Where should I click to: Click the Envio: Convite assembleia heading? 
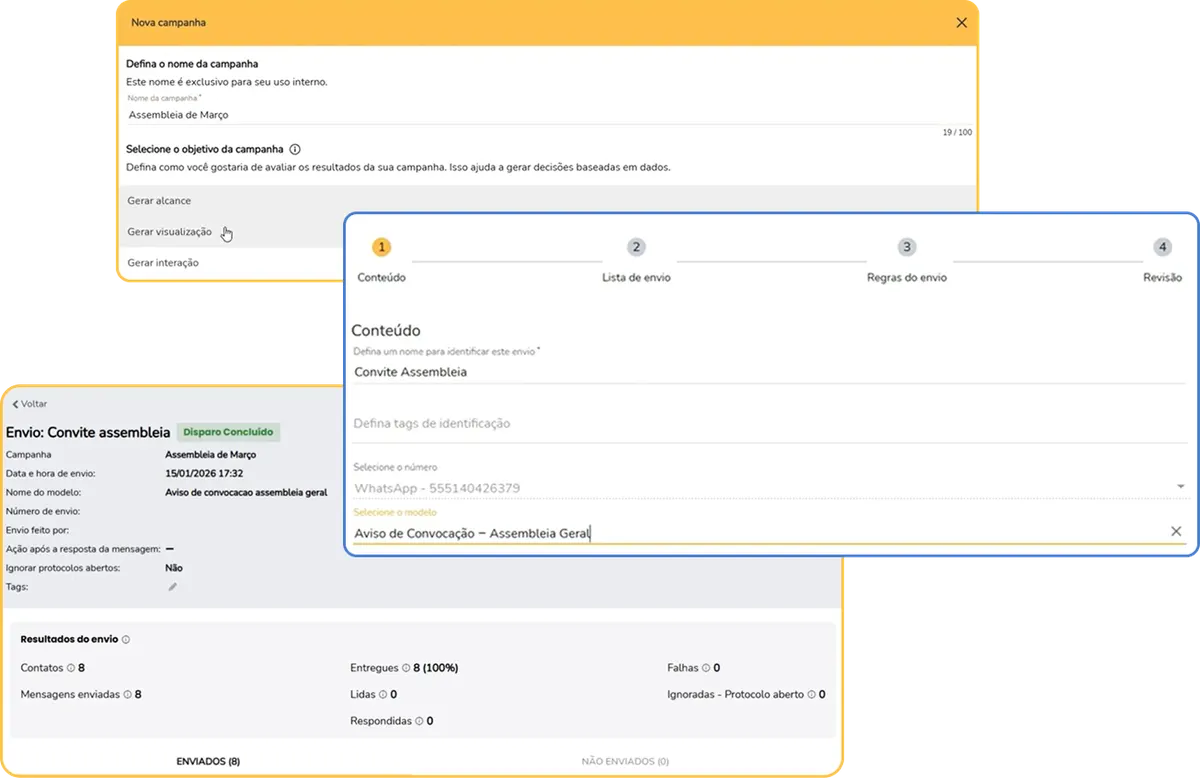88,433
